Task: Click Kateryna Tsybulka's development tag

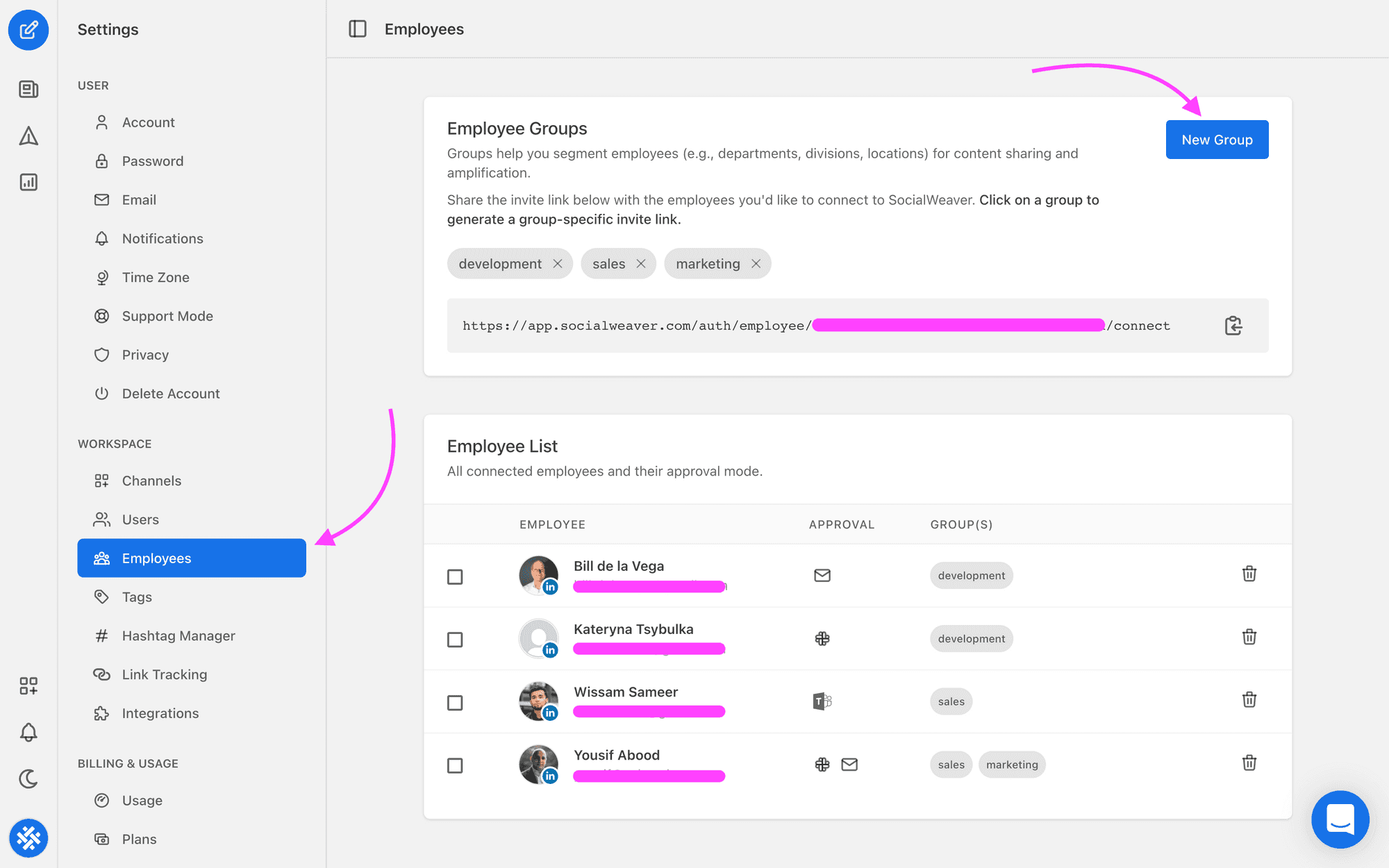Action: coord(972,639)
